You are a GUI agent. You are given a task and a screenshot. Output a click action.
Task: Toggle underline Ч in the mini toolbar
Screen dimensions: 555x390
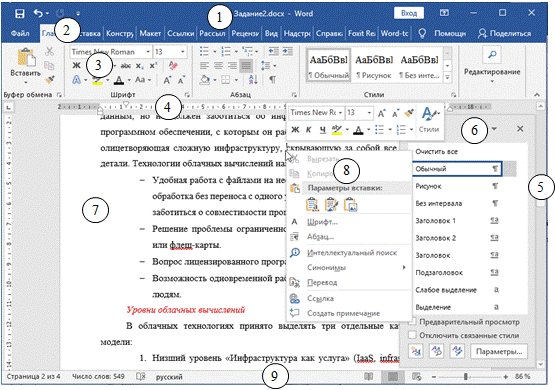coord(322,130)
